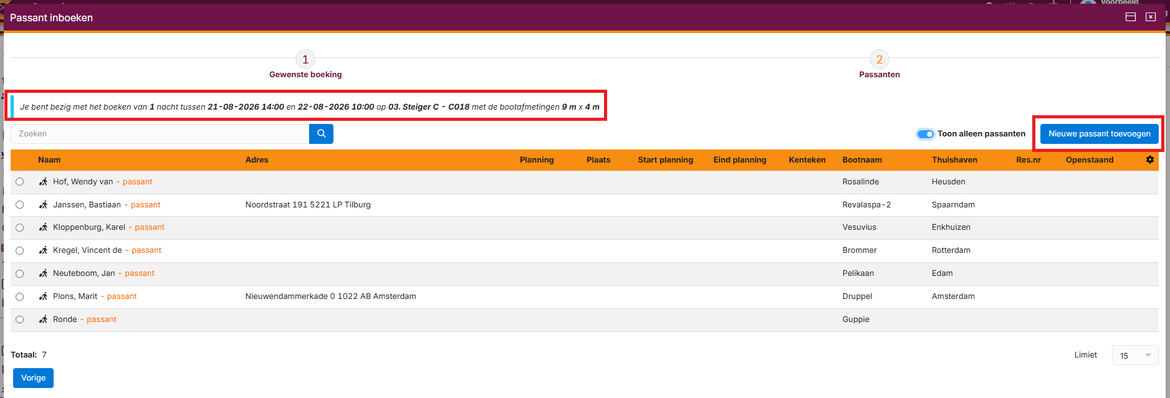This screenshot has width=1170, height=398.
Task: Sort by the Planning column header
Action: click(536, 160)
